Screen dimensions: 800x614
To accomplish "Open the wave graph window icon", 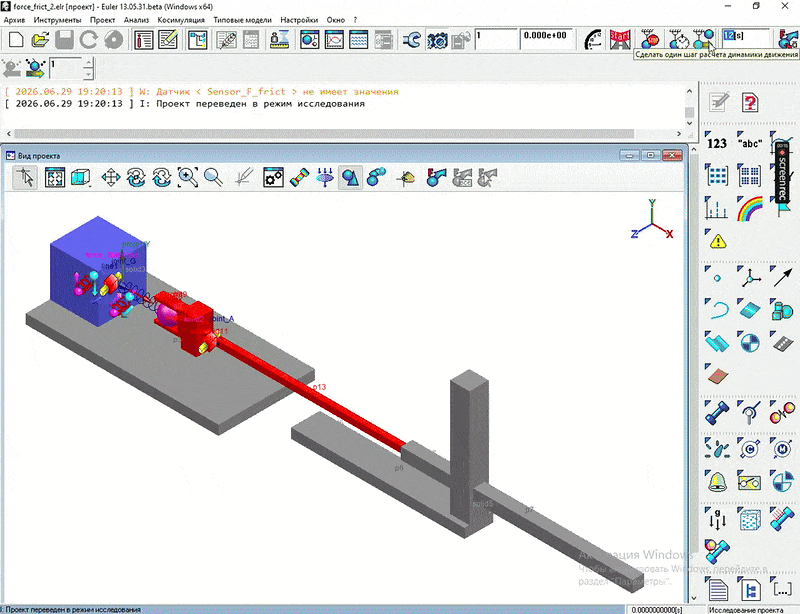I will coord(359,39).
